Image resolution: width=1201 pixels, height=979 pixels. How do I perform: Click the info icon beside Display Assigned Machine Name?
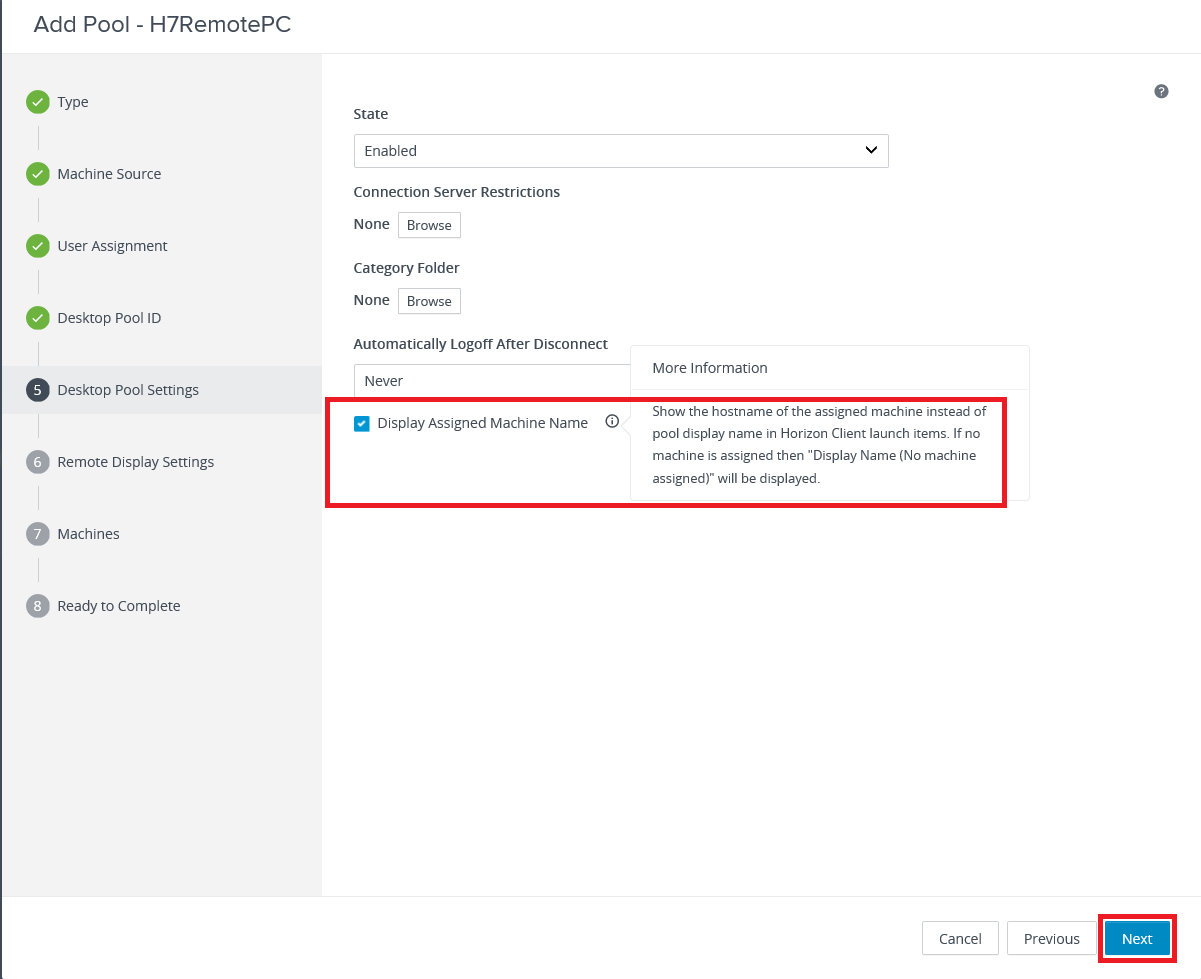(x=612, y=422)
